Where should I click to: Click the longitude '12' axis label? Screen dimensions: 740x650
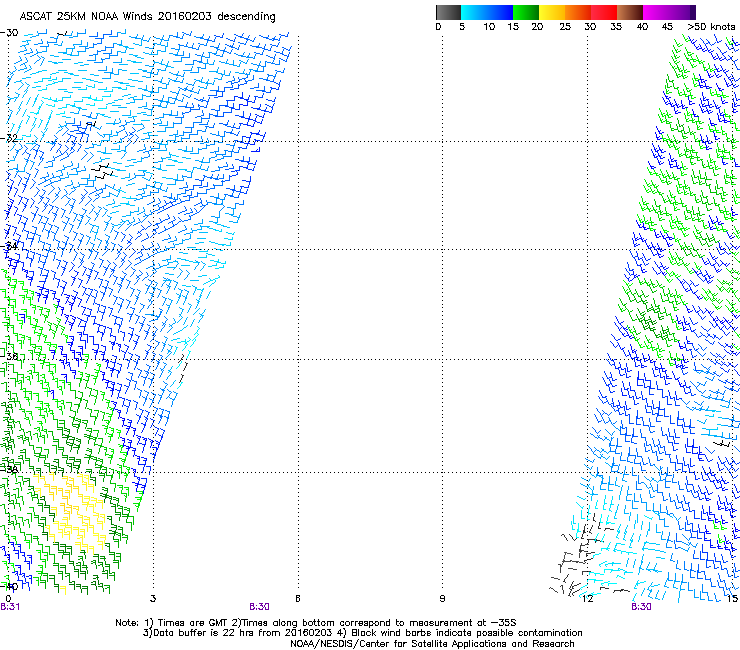[x=588, y=599]
